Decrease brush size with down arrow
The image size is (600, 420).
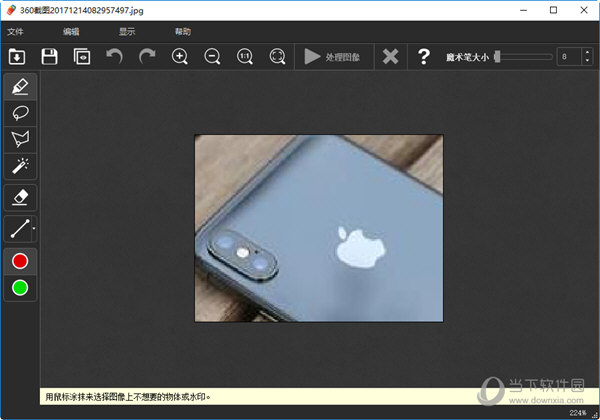pyautogui.click(x=587, y=61)
